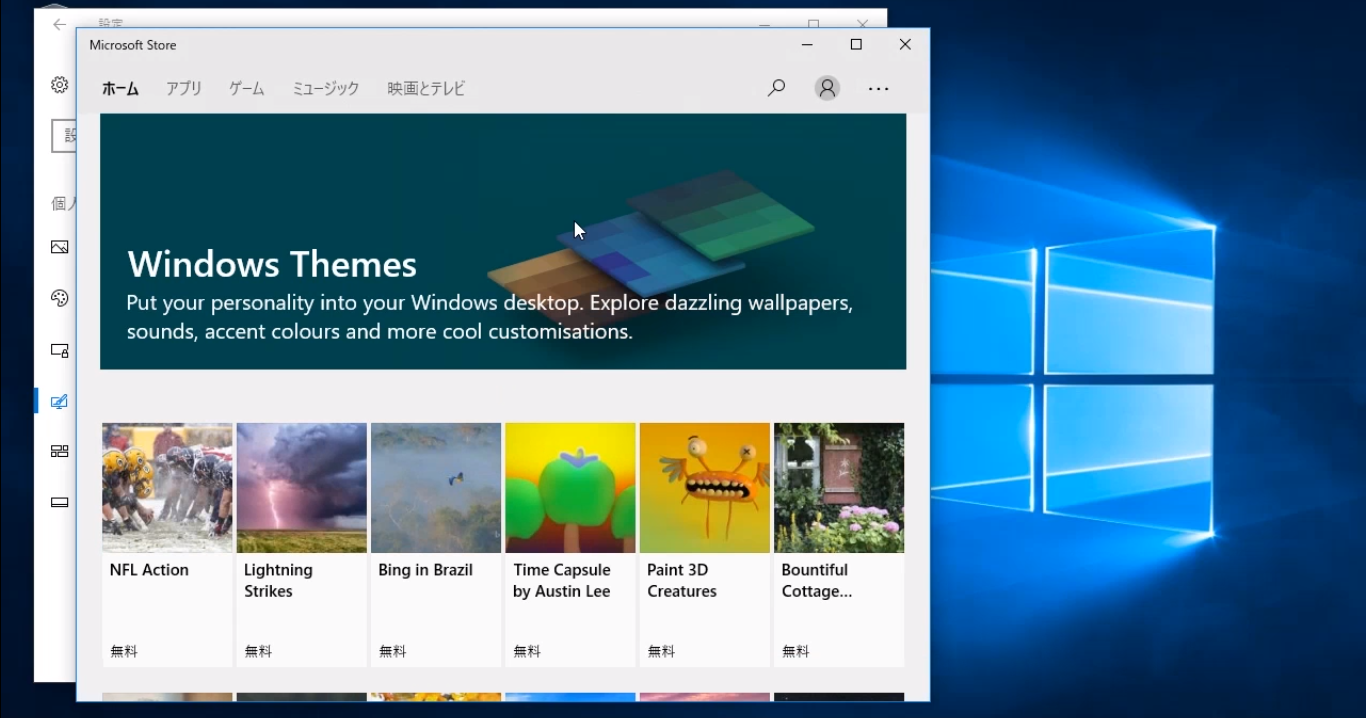Switch to the アプリ tab
This screenshot has height=718, width=1366.
coord(184,88)
